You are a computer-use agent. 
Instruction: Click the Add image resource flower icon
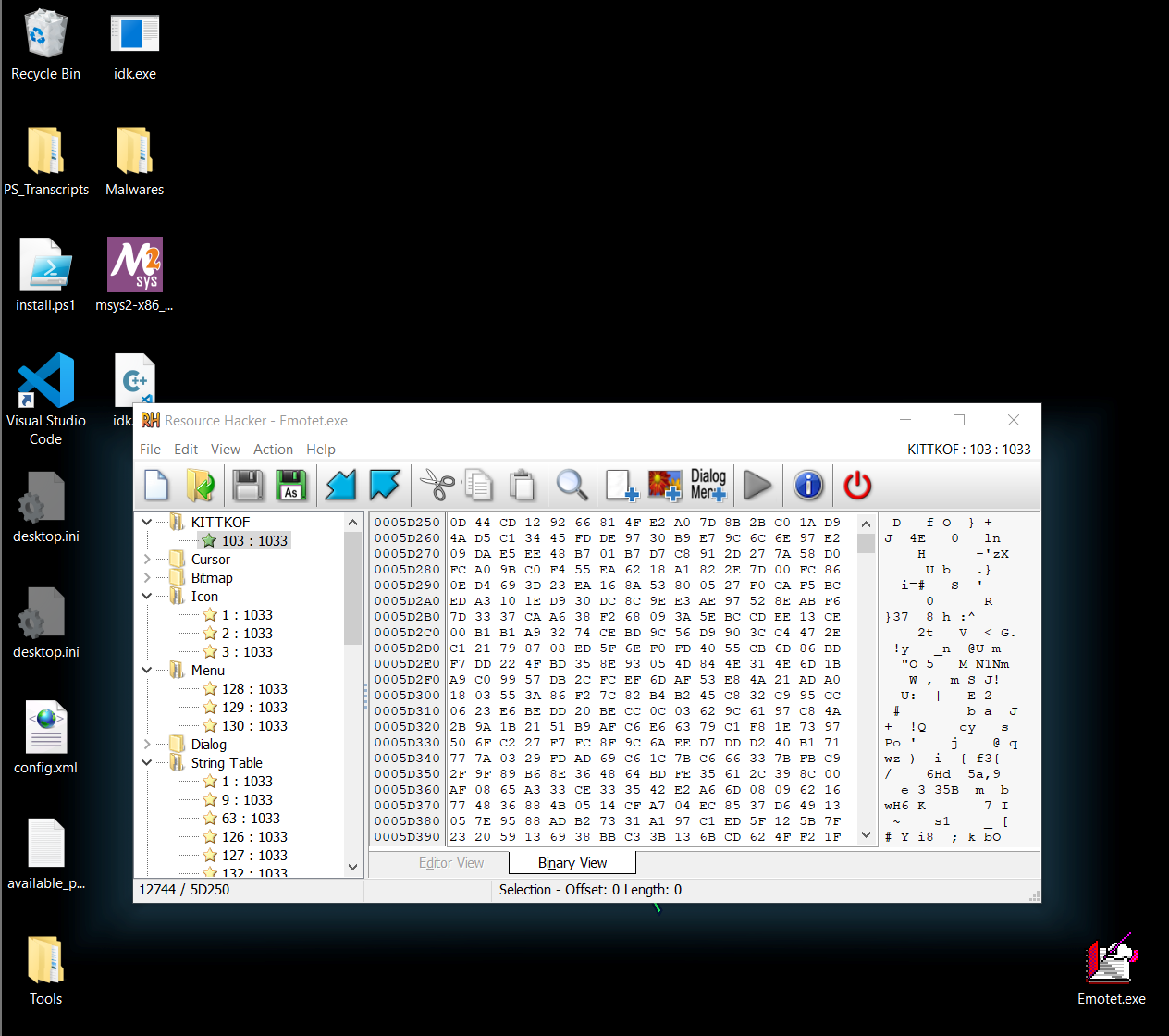[665, 485]
